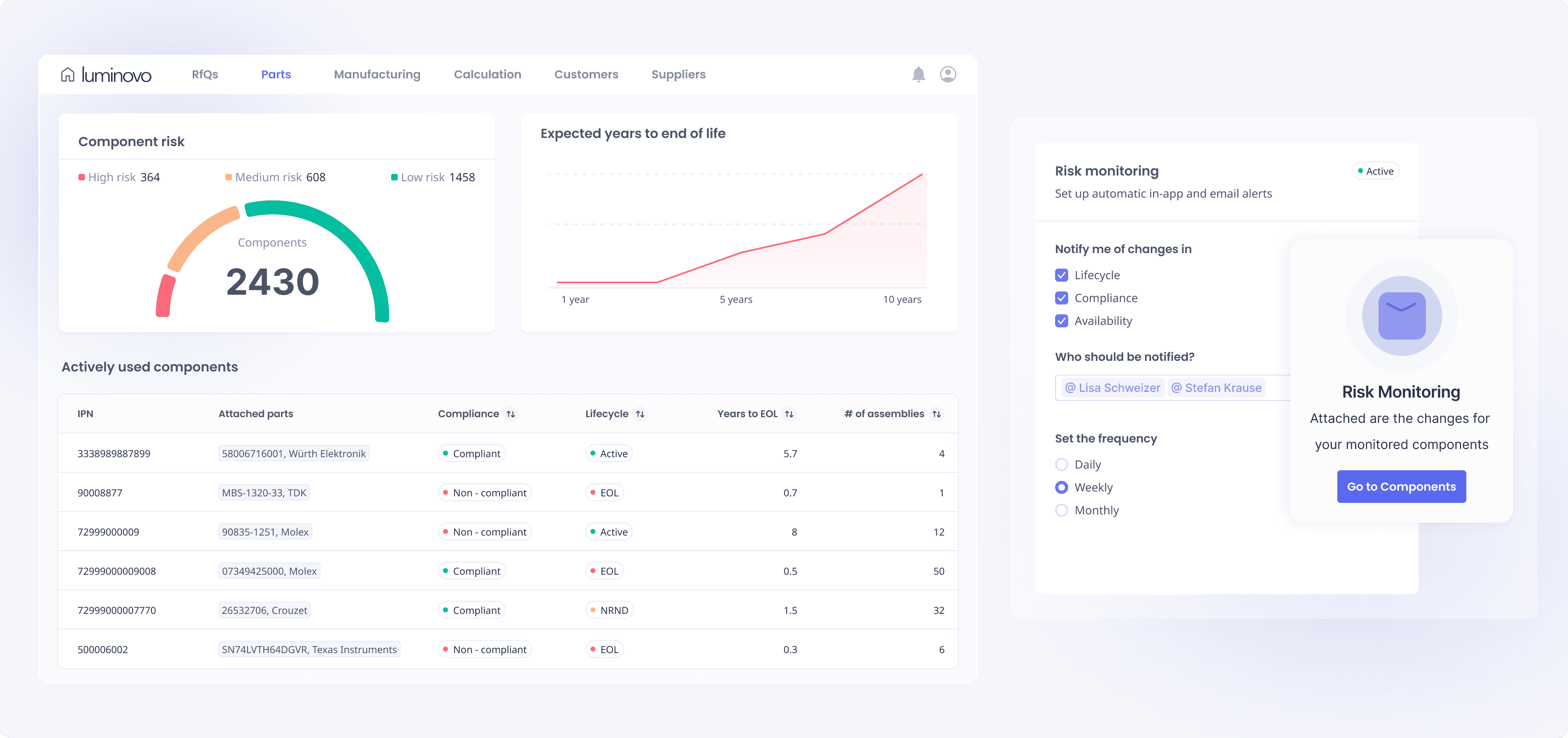Switch to the Manufacturing tab

[377, 74]
